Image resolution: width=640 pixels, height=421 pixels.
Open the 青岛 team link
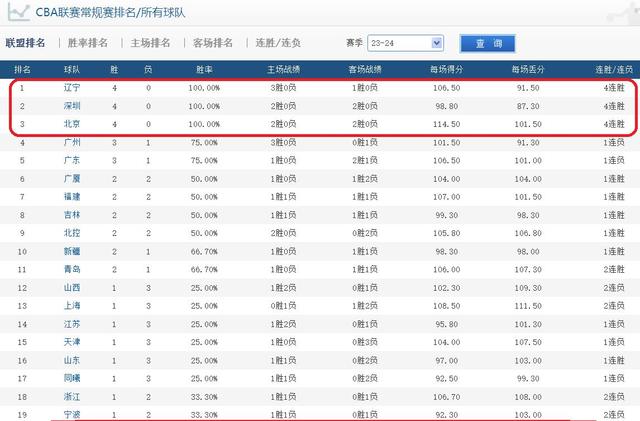click(x=72, y=269)
